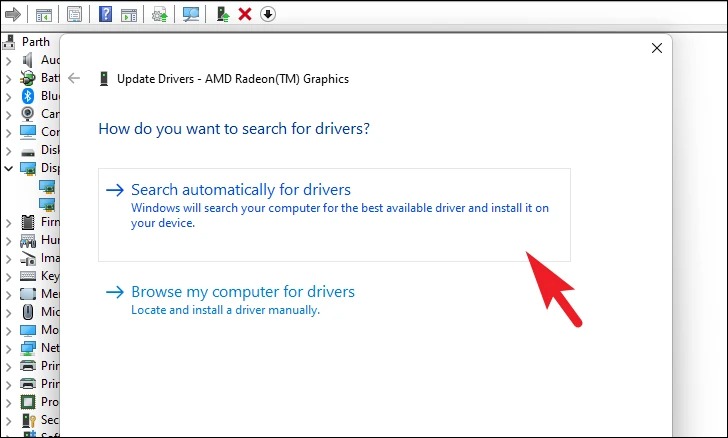Collapse the expanded Display adapters chevron
Image resolution: width=728 pixels, height=438 pixels.
pyautogui.click(x=8, y=168)
